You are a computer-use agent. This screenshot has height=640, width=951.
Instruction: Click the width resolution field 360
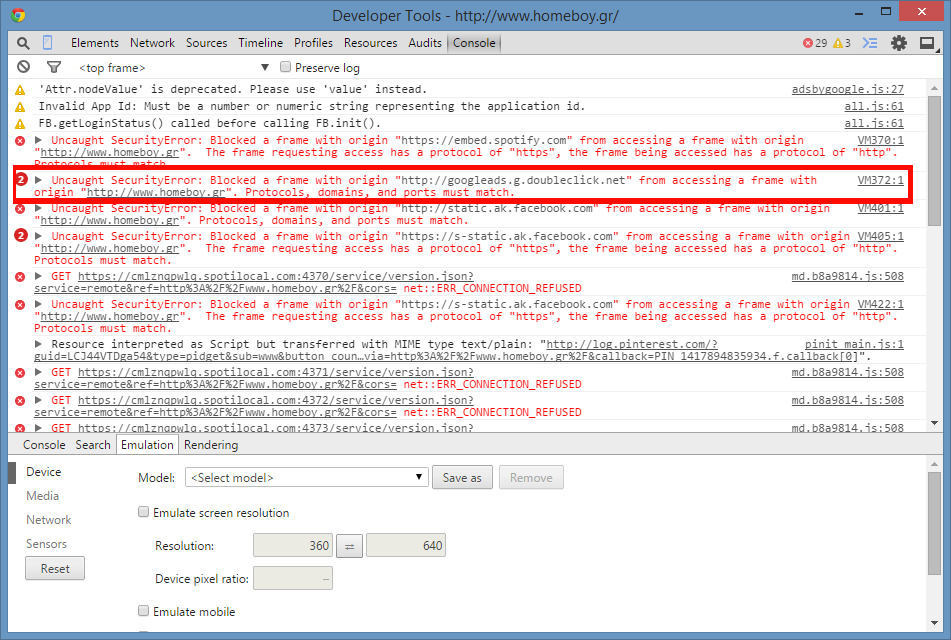click(x=293, y=545)
